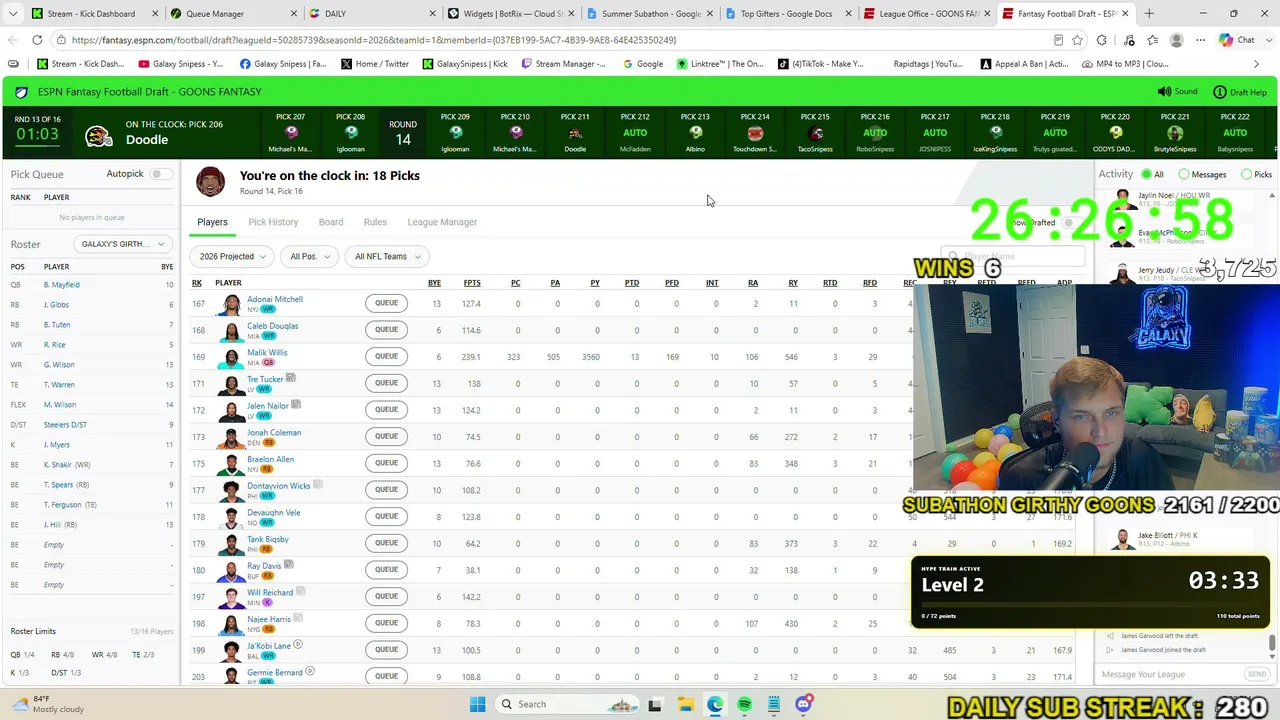This screenshot has width=1280, height=720.
Task: Open a new browser tab
Action: 1149,14
